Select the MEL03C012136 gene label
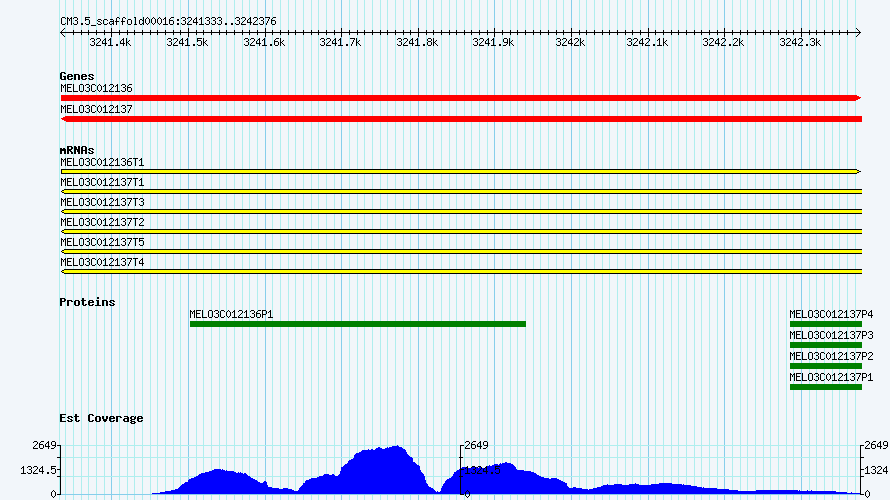 pyautogui.click(x=96, y=89)
